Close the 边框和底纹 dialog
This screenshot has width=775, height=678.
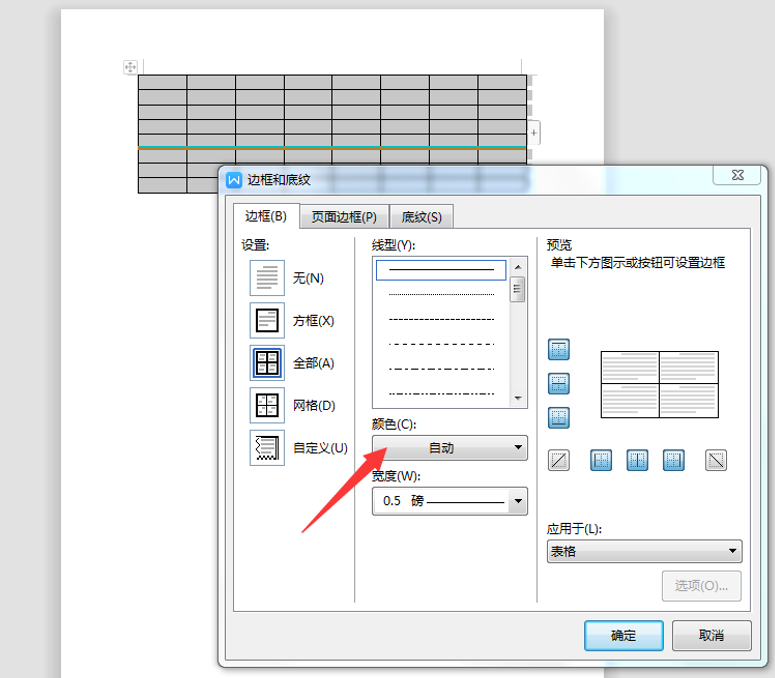pos(737,175)
